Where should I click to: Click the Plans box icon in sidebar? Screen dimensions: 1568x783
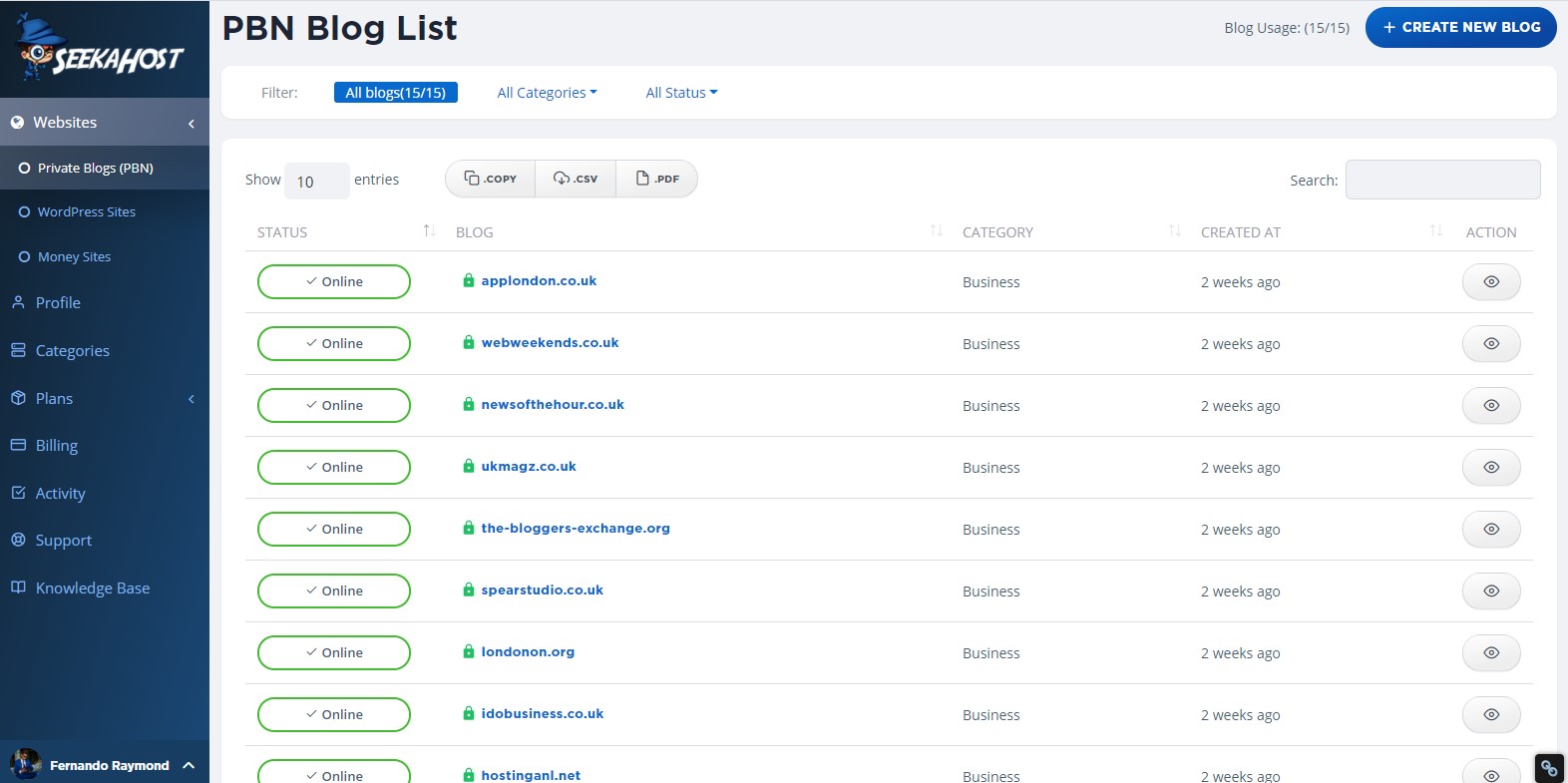18,398
